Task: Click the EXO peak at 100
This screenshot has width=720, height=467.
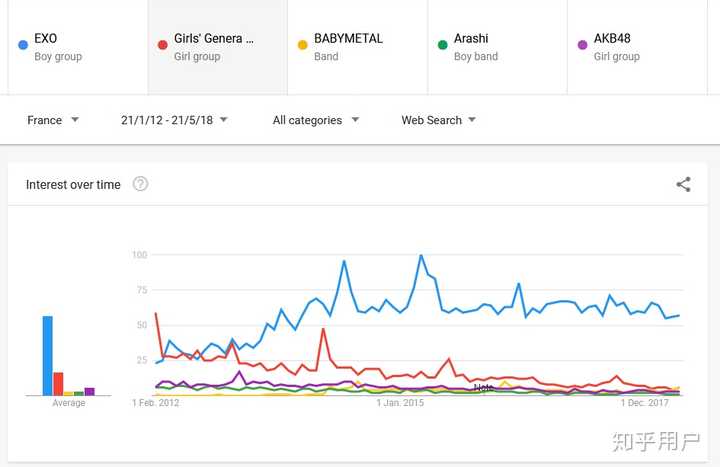Action: (421, 255)
